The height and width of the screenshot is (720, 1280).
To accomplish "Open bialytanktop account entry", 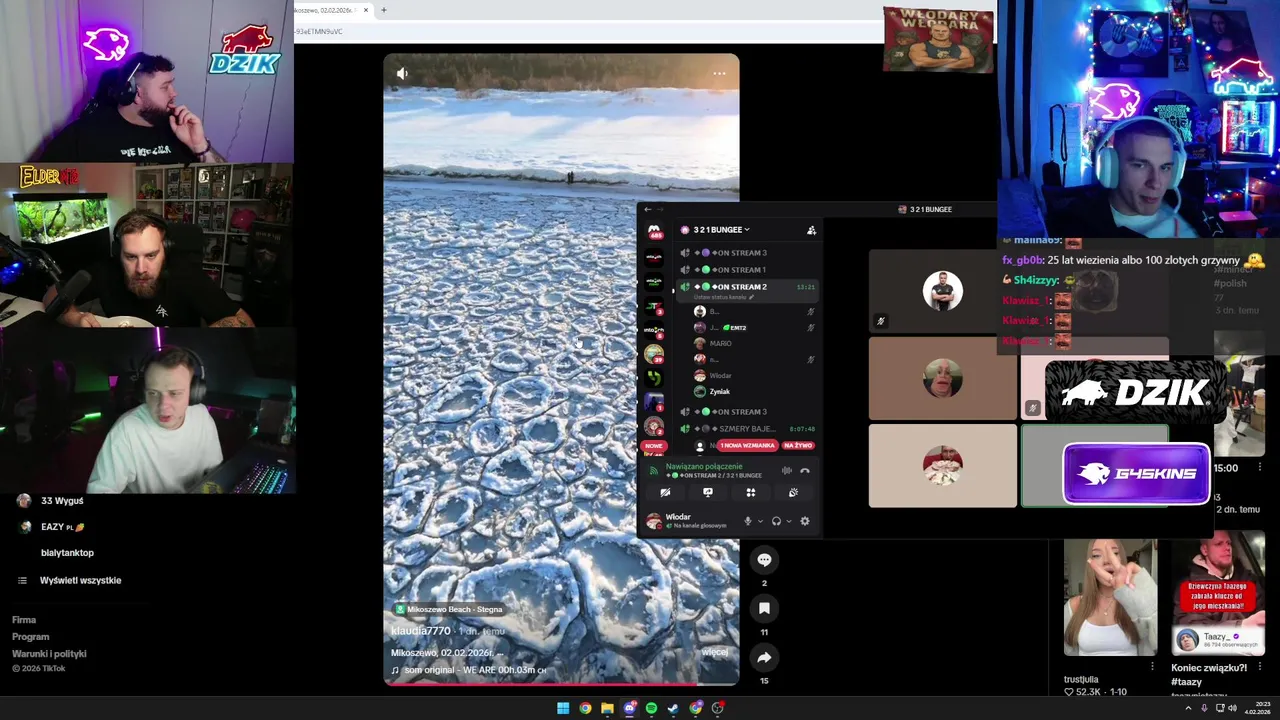I will click(67, 553).
